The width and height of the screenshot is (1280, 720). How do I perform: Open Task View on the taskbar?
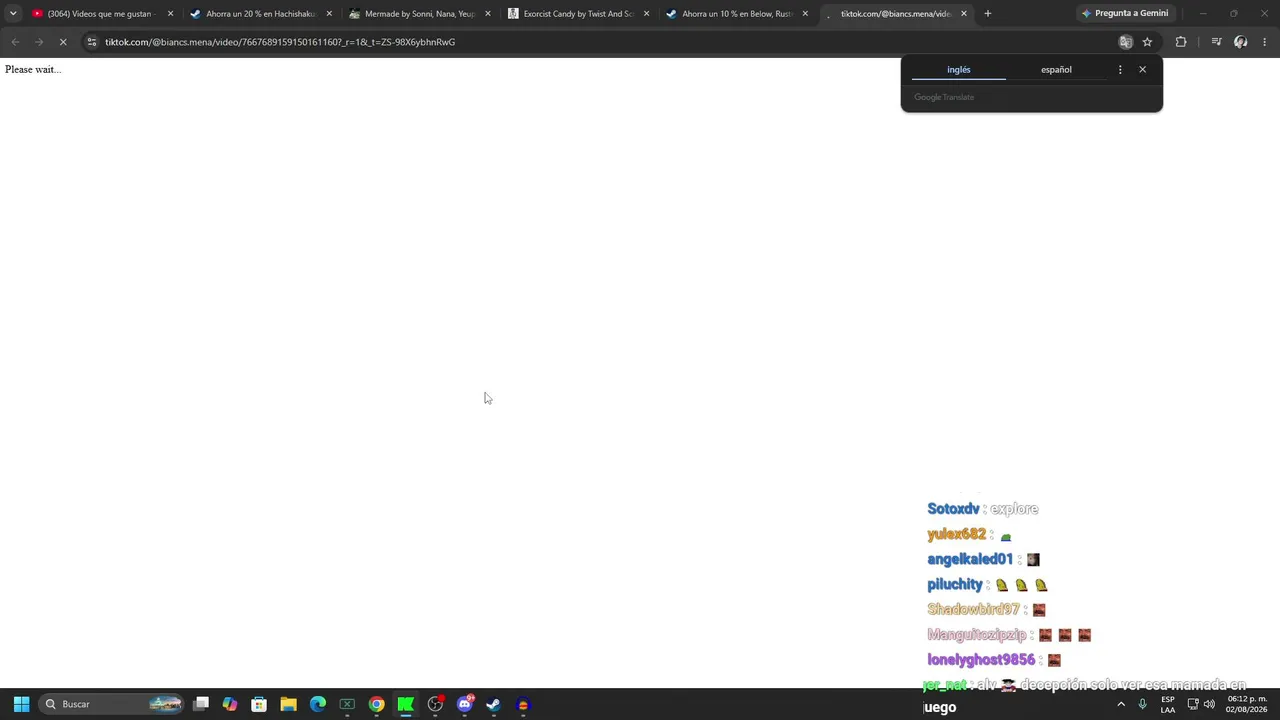click(201, 704)
